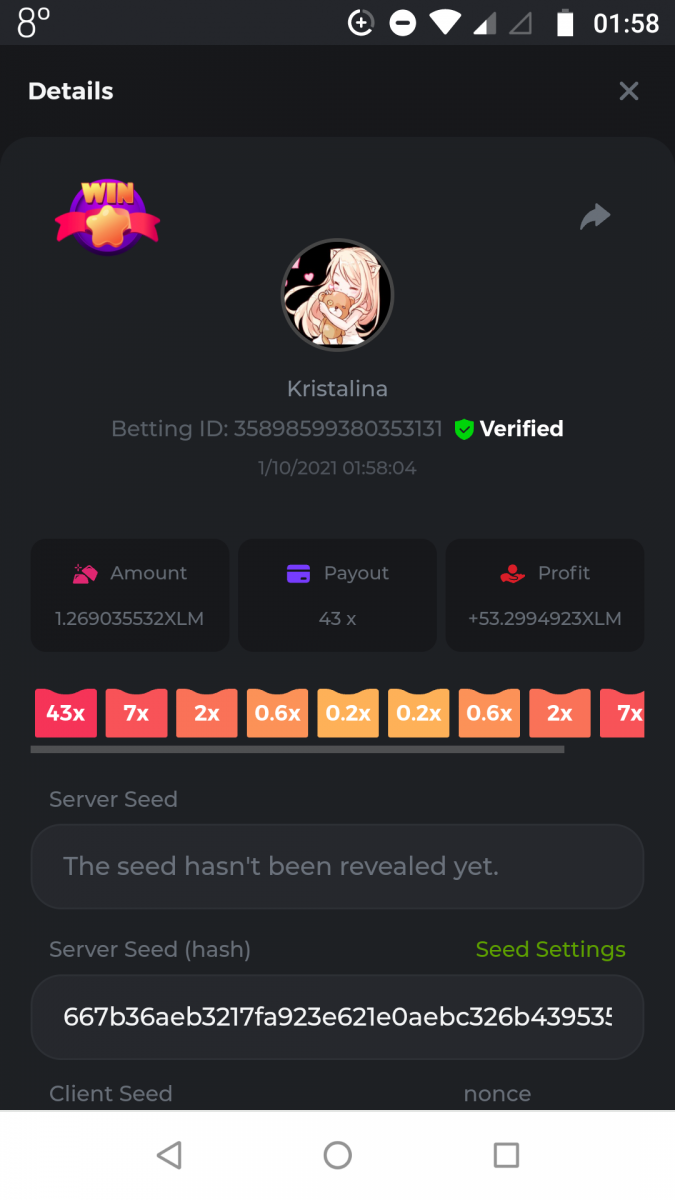The image size is (675, 1200).
Task: Click the multiplier list horizontal scrollbar
Action: (x=297, y=748)
